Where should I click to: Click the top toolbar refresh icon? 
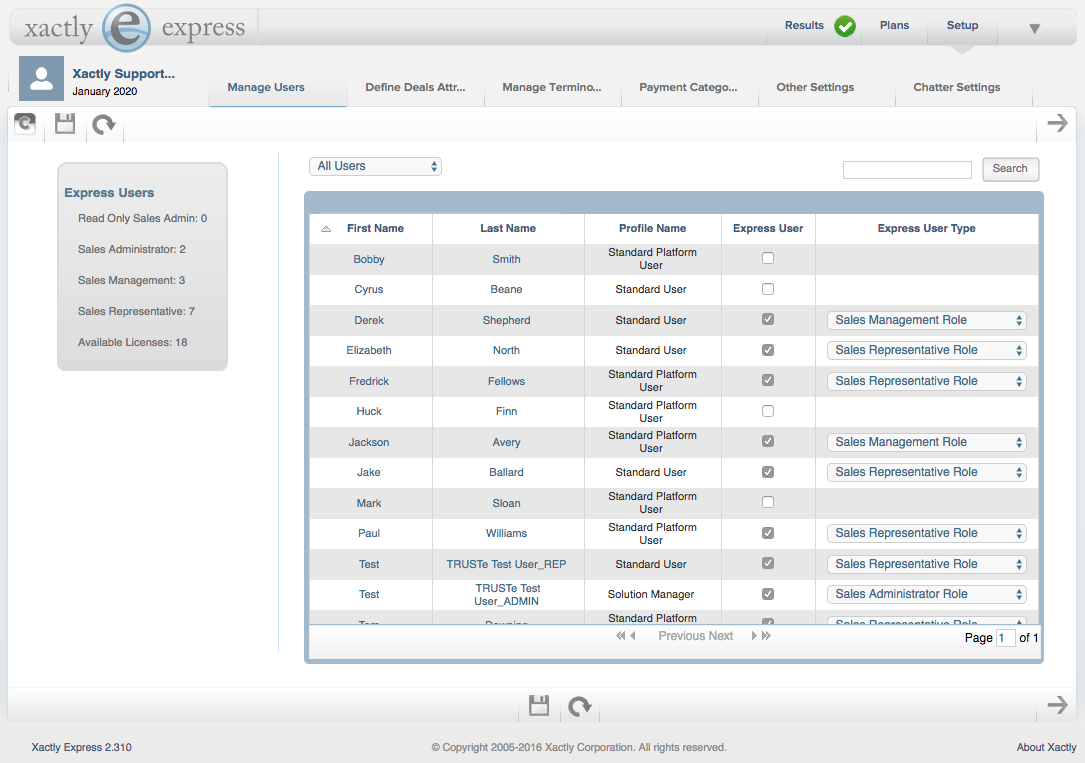point(104,125)
